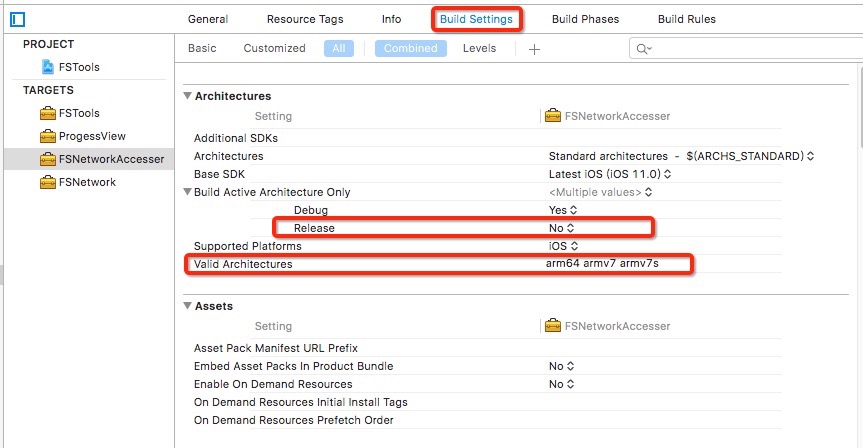Open the Build Phases tab
The width and height of the screenshot is (863, 448).
click(x=585, y=19)
